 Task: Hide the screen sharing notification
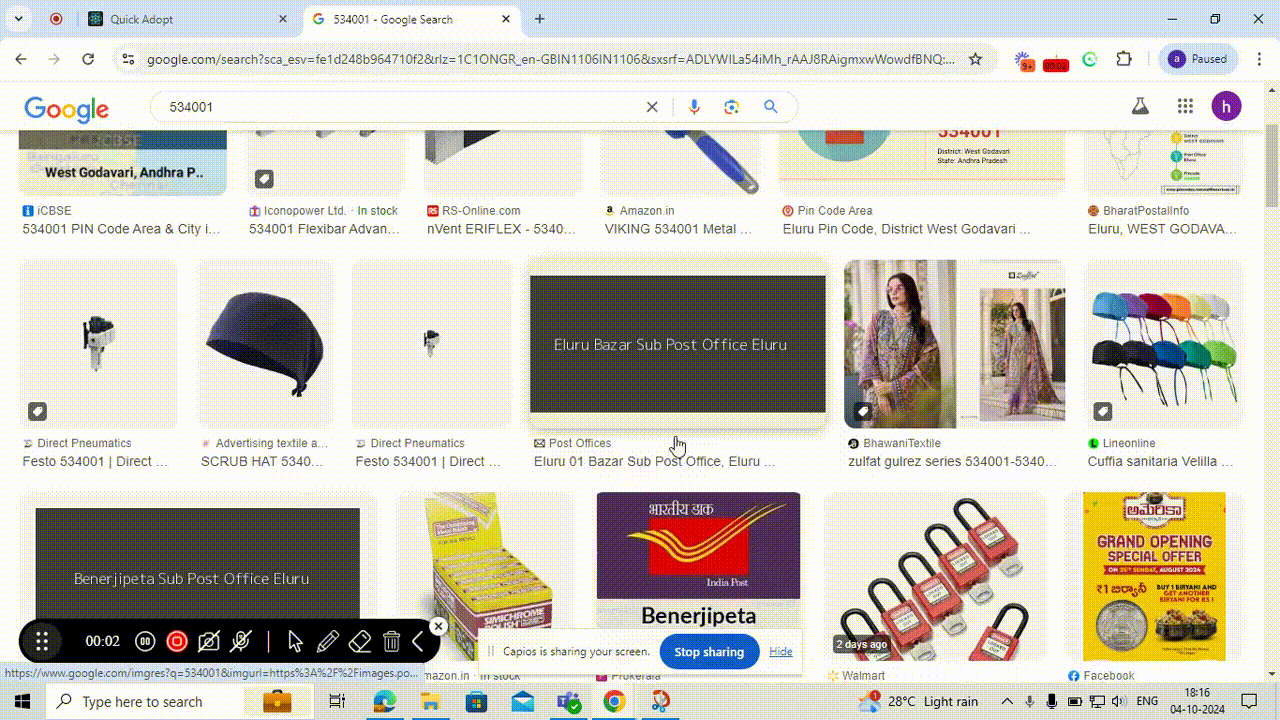coord(781,652)
